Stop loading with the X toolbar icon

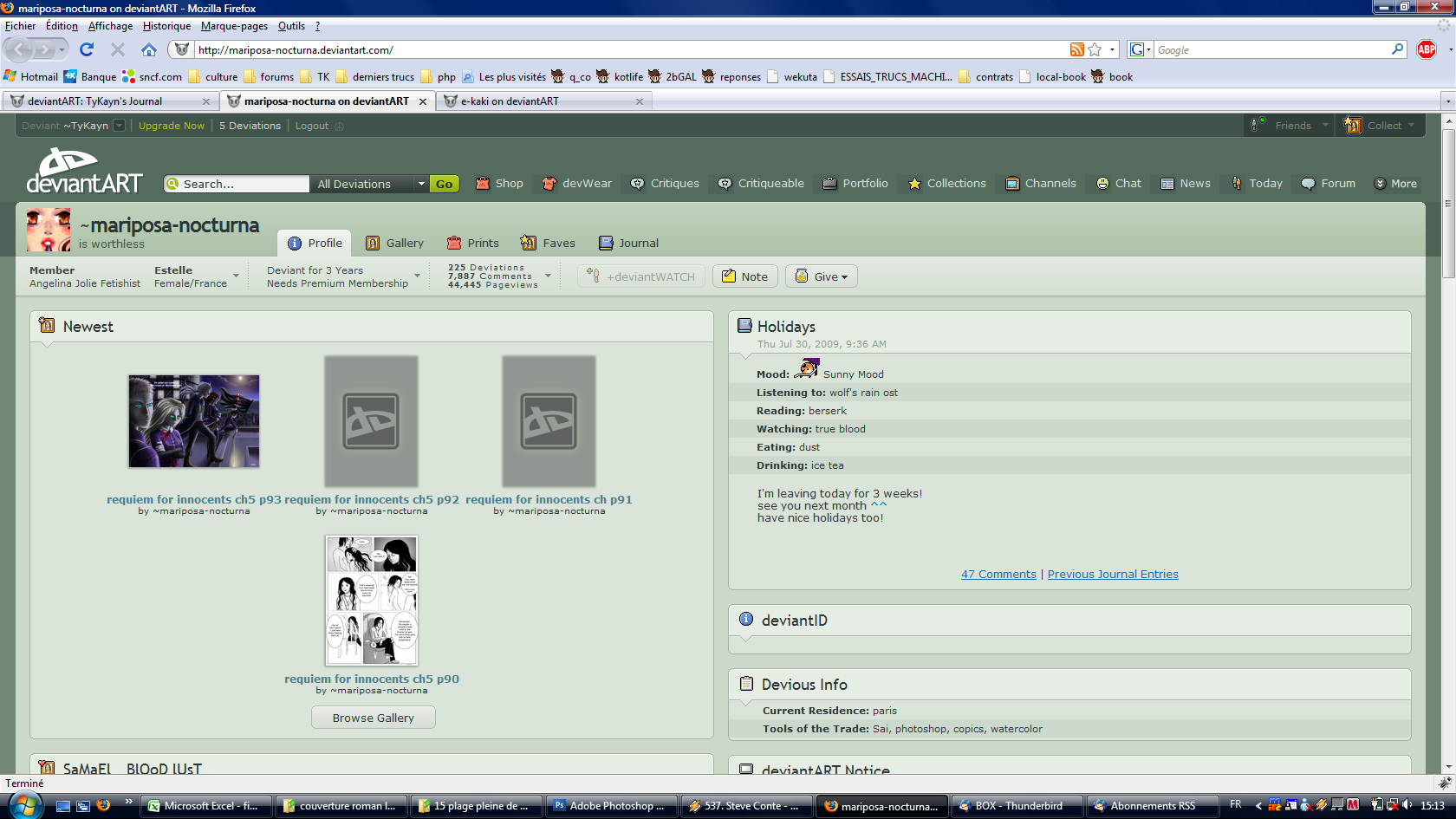[118, 49]
